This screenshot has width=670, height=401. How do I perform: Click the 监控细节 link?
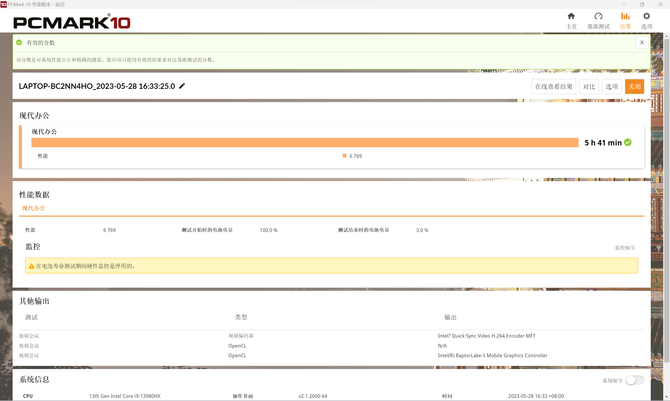(625, 248)
